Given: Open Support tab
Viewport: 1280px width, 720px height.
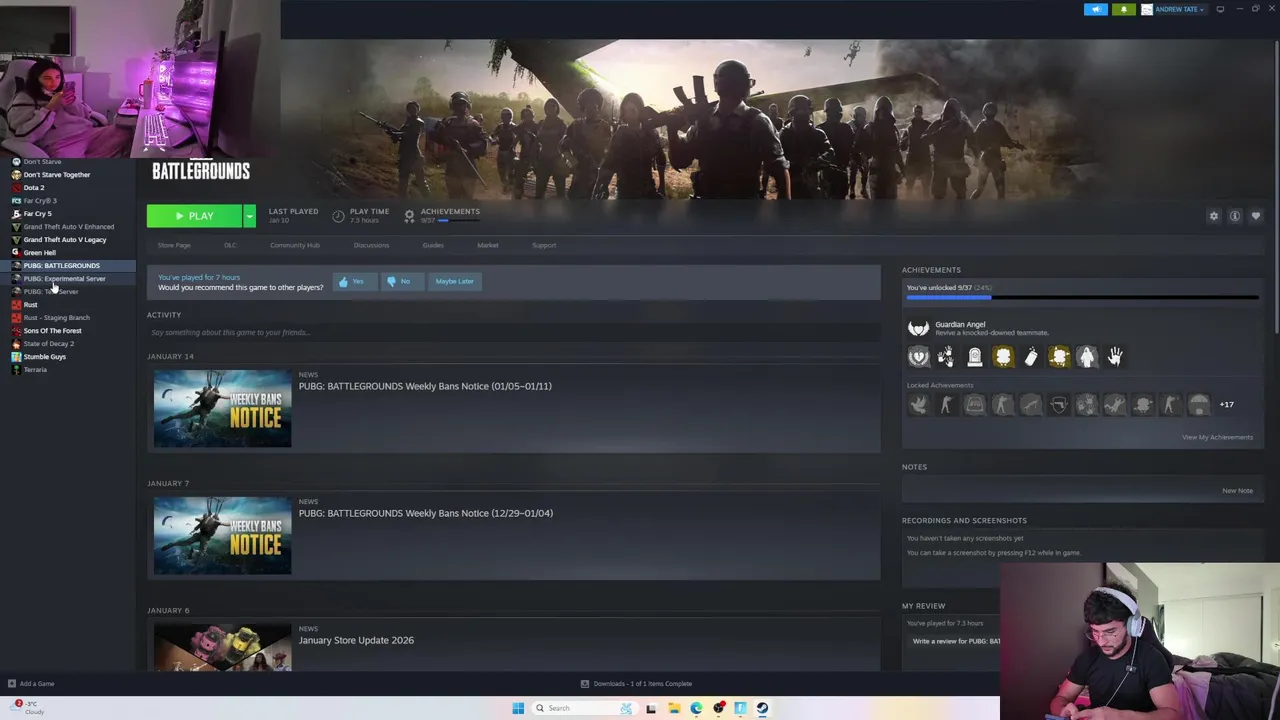Looking at the screenshot, I should tap(544, 245).
